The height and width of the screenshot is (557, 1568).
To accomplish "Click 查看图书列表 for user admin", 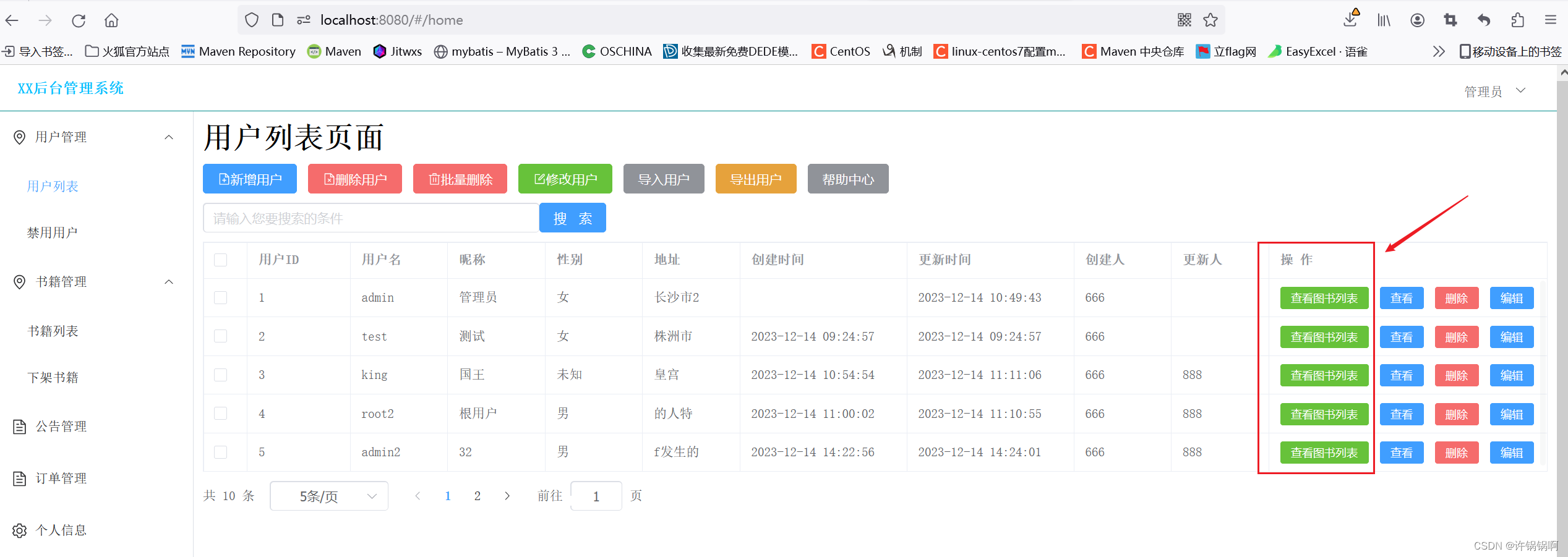I will (x=1324, y=298).
